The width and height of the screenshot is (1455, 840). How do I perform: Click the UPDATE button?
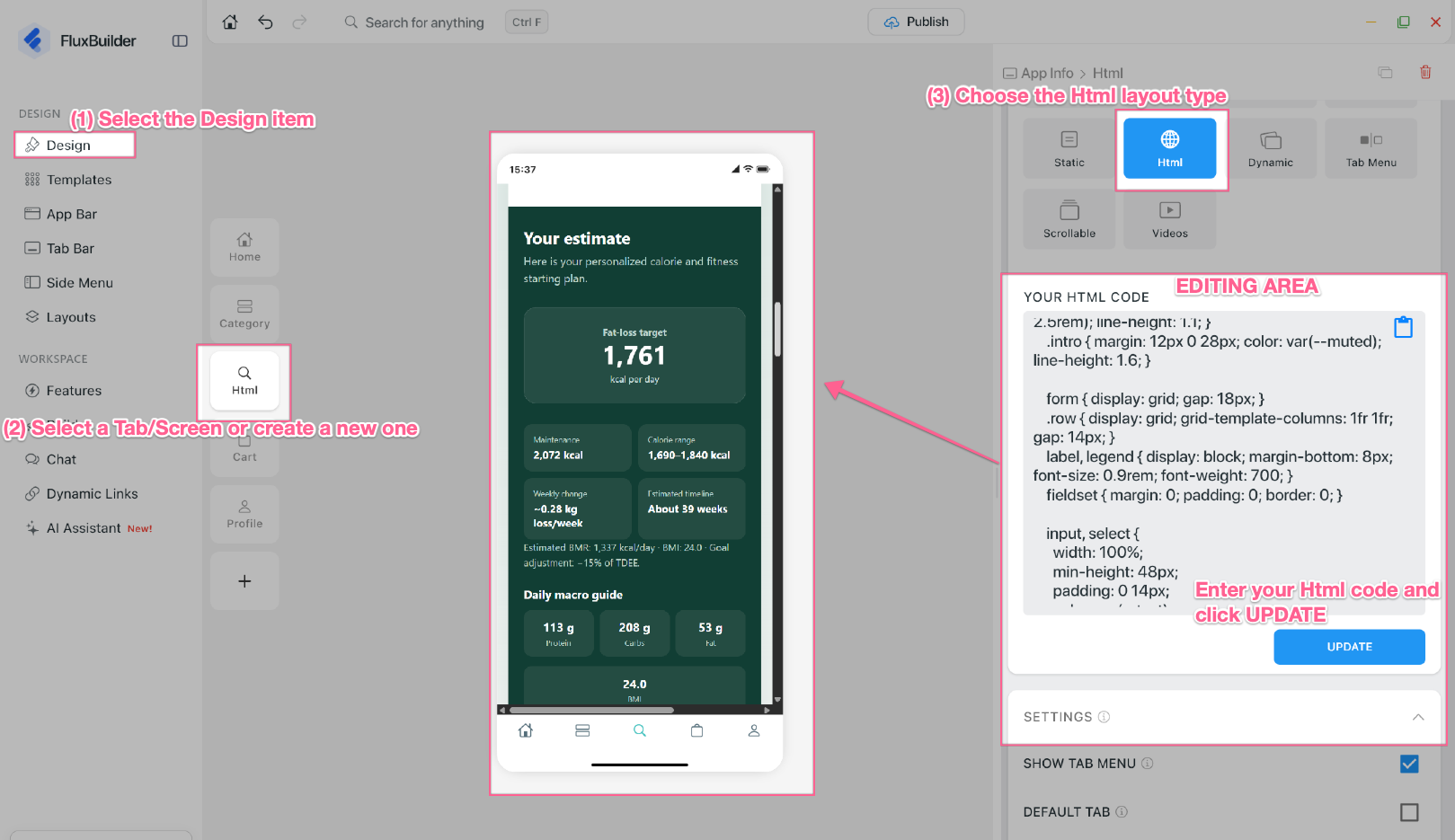coord(1349,647)
